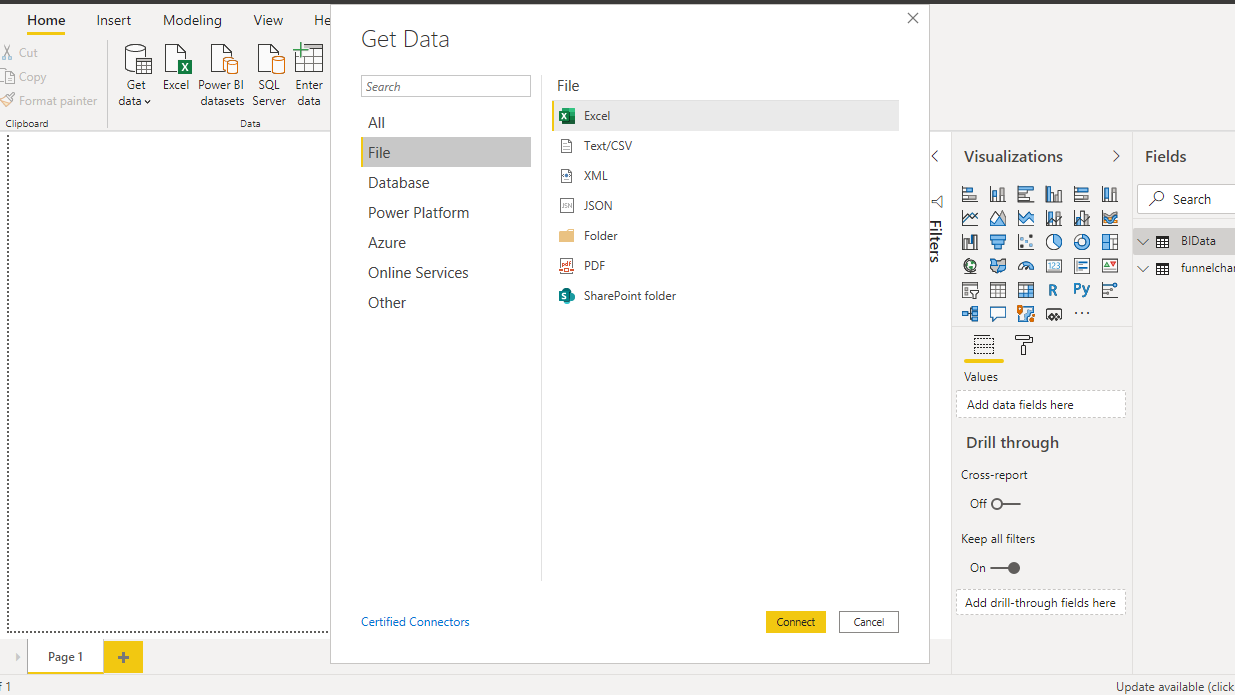The width and height of the screenshot is (1235, 695).
Task: Select the Database category in Get Data
Action: click(x=398, y=183)
